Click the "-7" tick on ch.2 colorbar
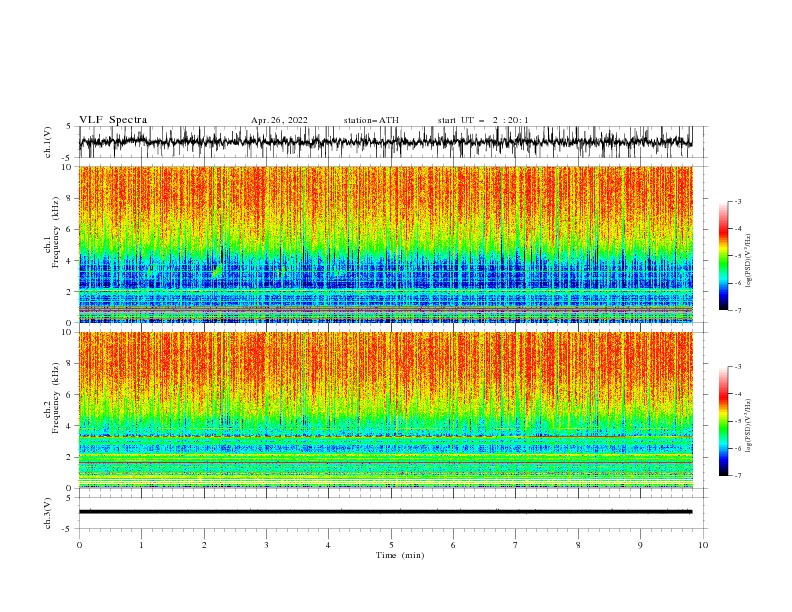 738,475
